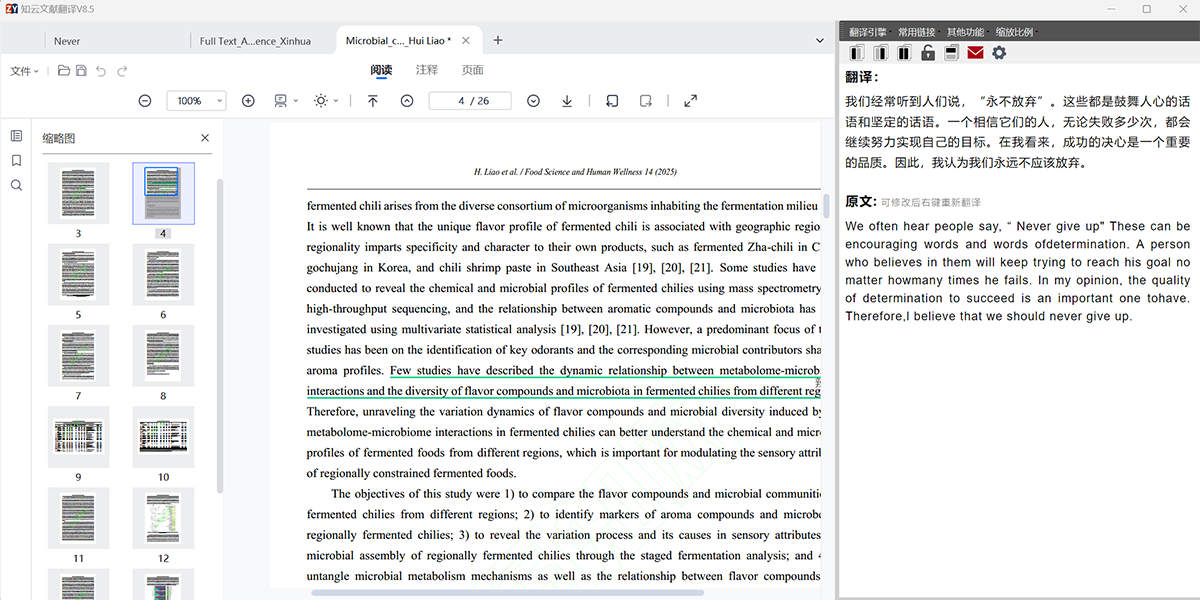Image resolution: width=1200 pixels, height=600 pixels.
Task: Open a new tab with plus button
Action: point(498,41)
